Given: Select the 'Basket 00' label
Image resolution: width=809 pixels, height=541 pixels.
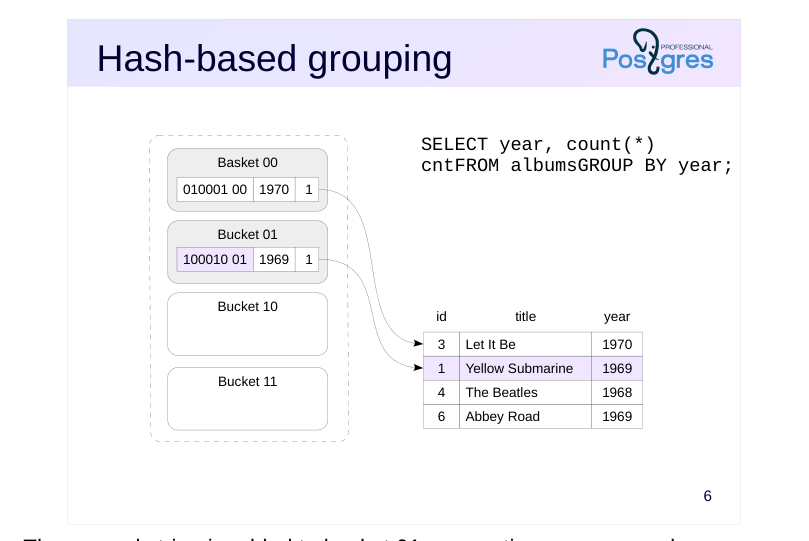Looking at the screenshot, I should 248,162.
